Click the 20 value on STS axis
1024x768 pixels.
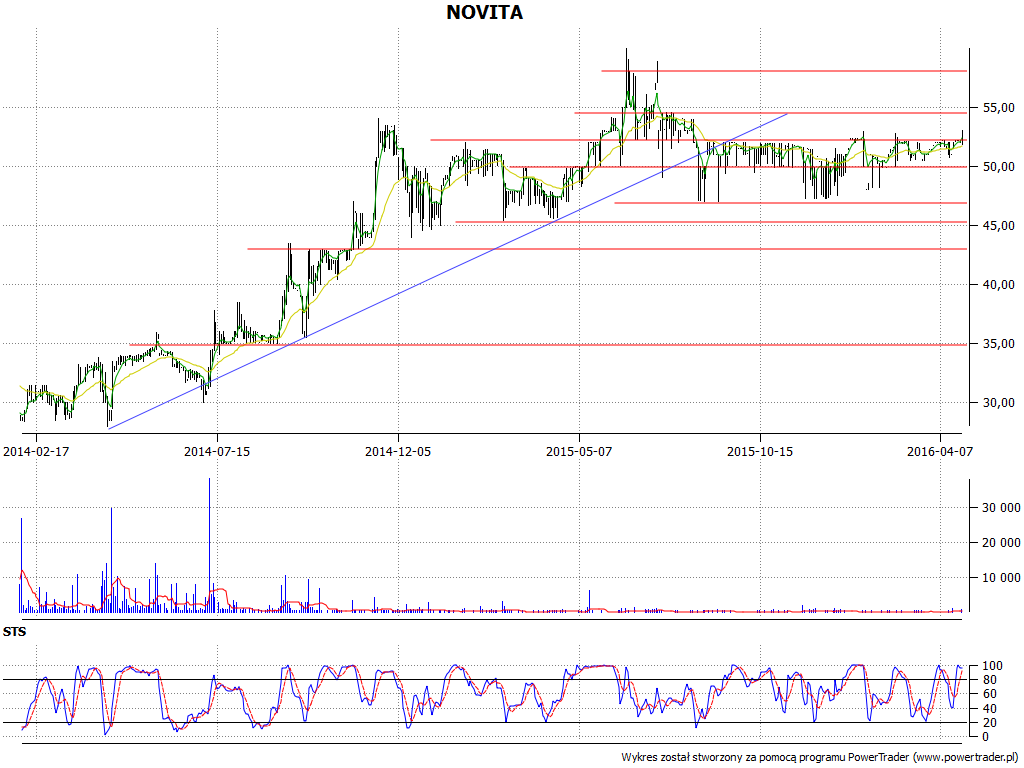tap(989, 722)
